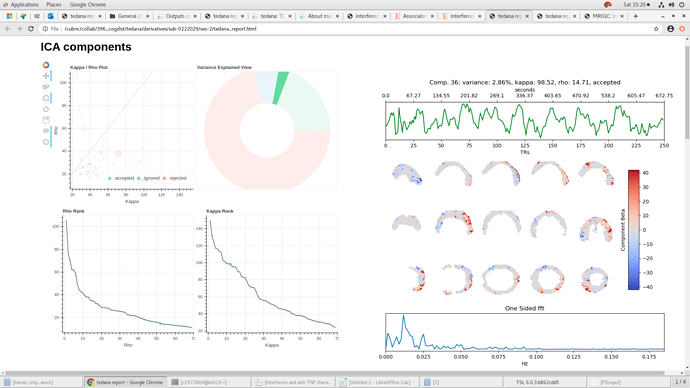Open the Bokeh logo link in plot toolbar

(x=46, y=65)
